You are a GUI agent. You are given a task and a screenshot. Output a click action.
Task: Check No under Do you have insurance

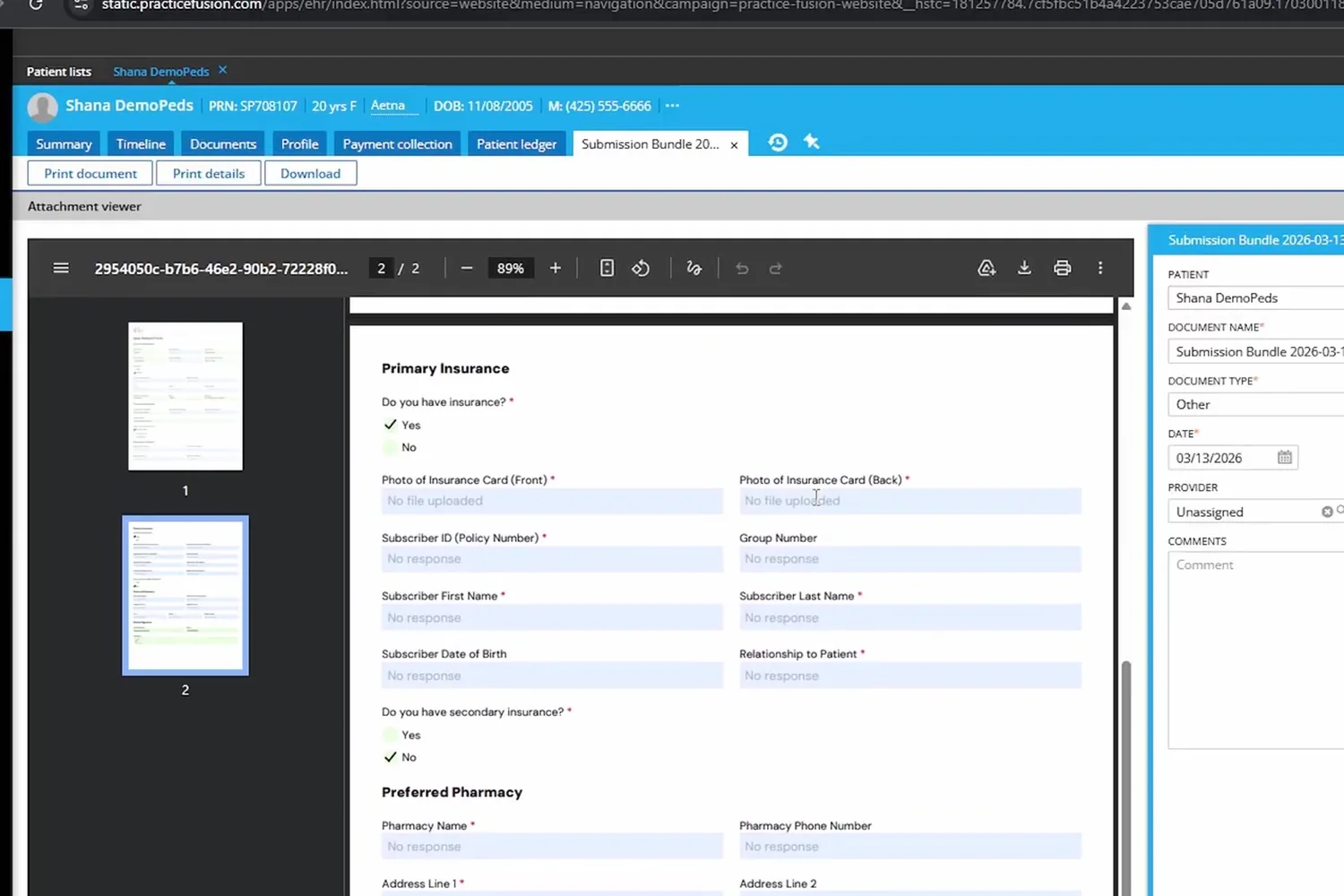(391, 447)
